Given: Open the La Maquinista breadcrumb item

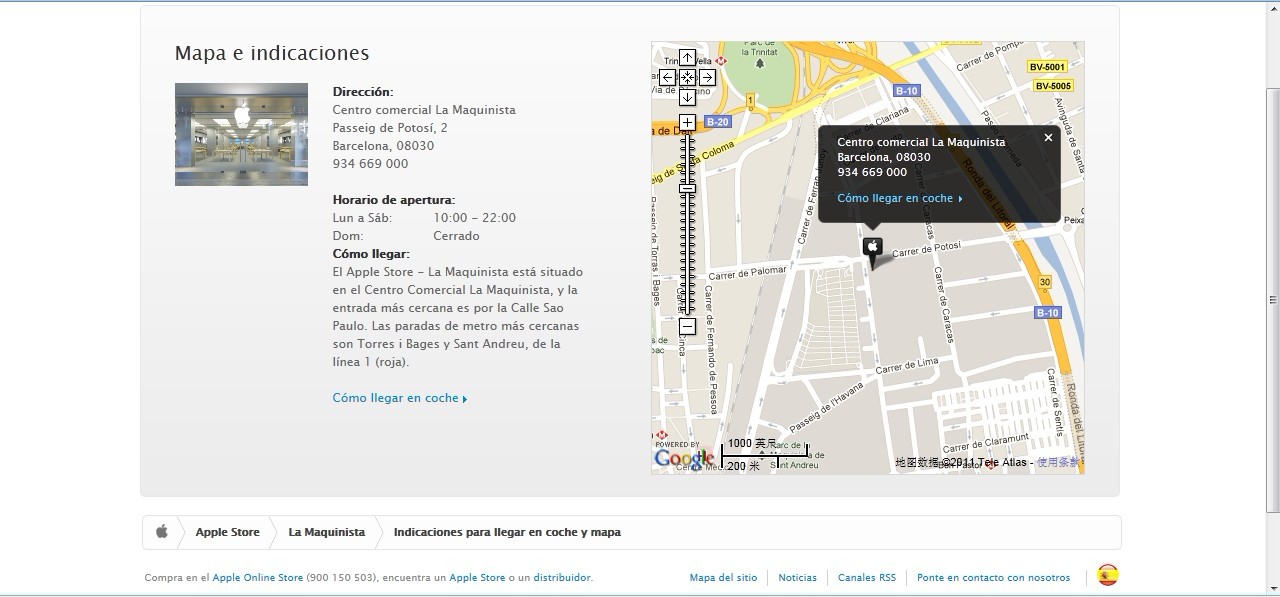Looking at the screenshot, I should click(326, 532).
